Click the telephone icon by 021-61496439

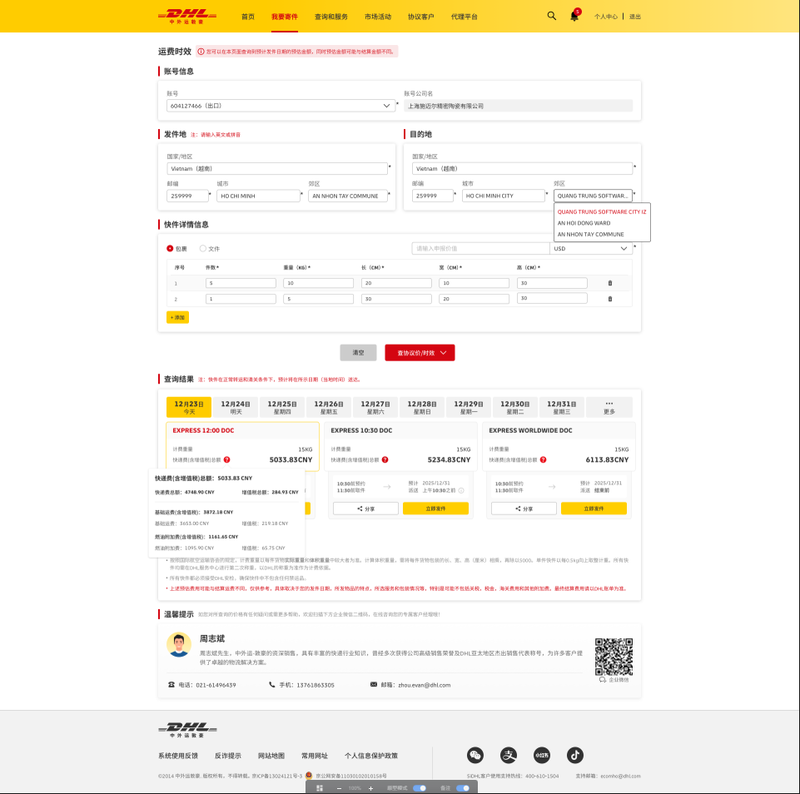[x=171, y=684]
